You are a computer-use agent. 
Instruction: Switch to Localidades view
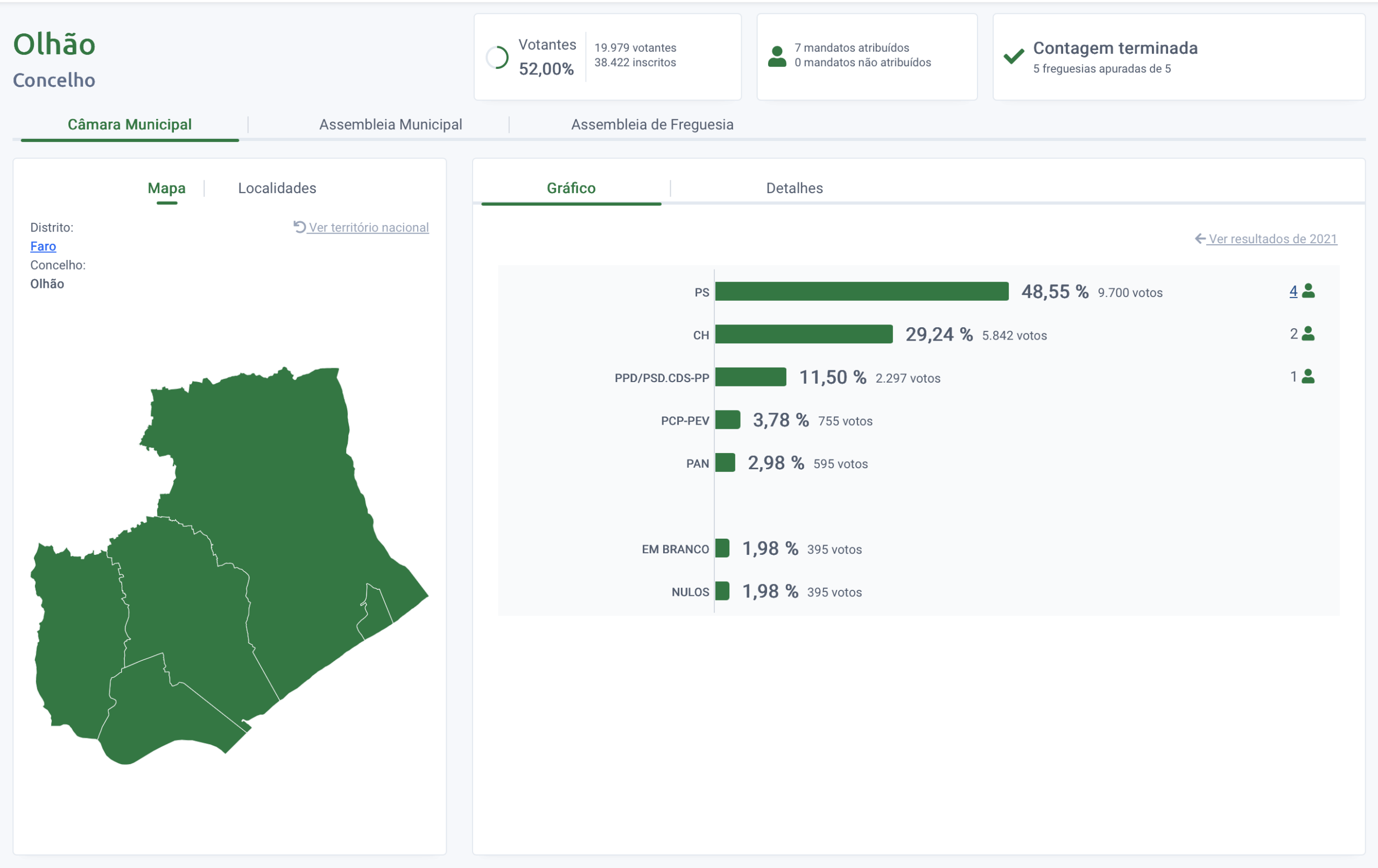click(277, 188)
